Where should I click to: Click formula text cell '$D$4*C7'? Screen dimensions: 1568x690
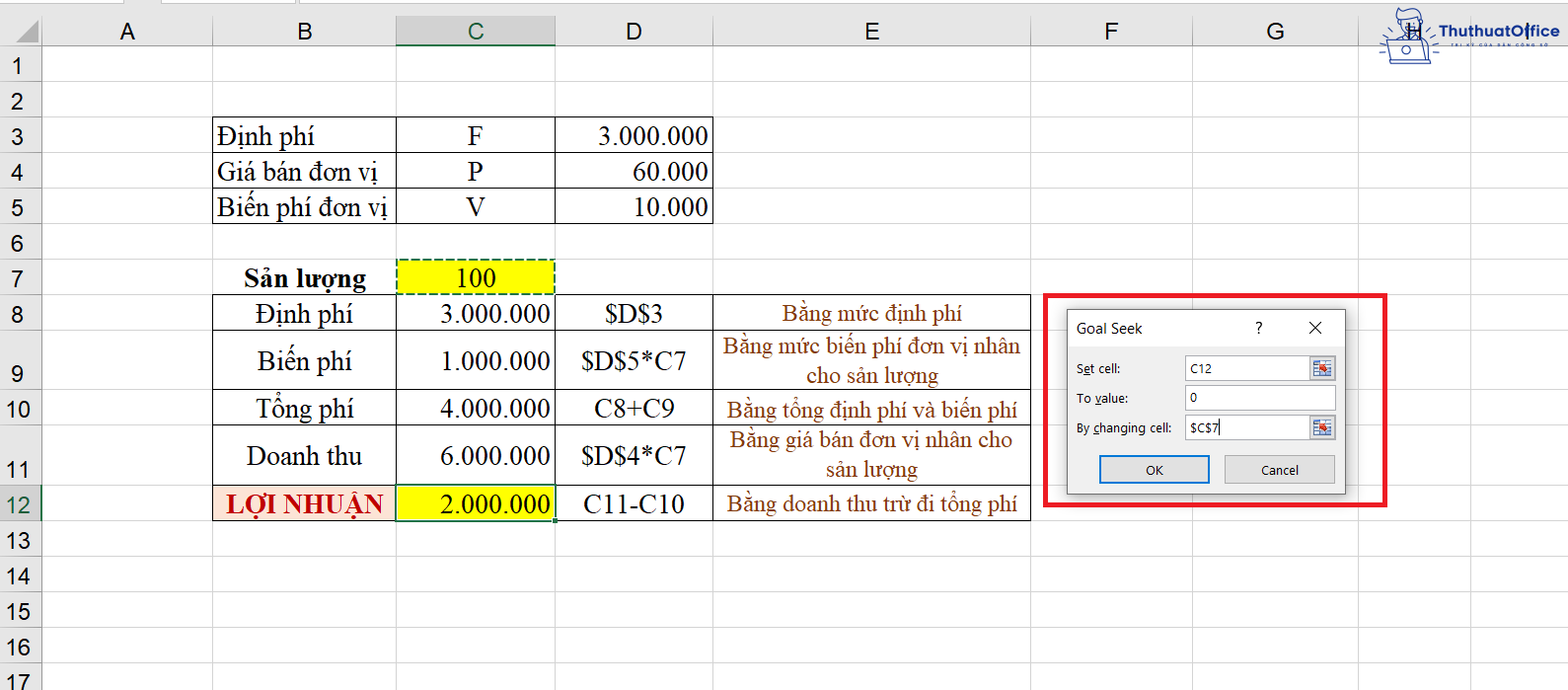[634, 455]
